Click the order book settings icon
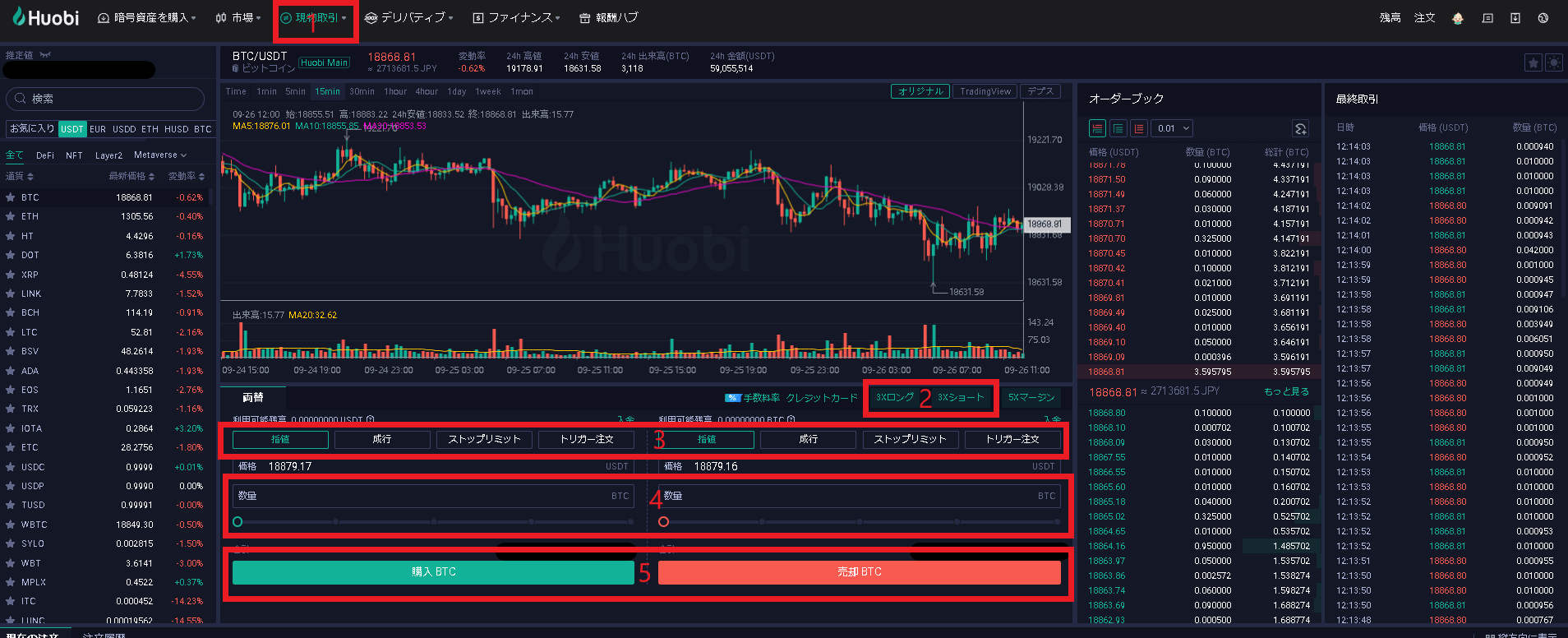This screenshot has width=1568, height=638. [1300, 128]
